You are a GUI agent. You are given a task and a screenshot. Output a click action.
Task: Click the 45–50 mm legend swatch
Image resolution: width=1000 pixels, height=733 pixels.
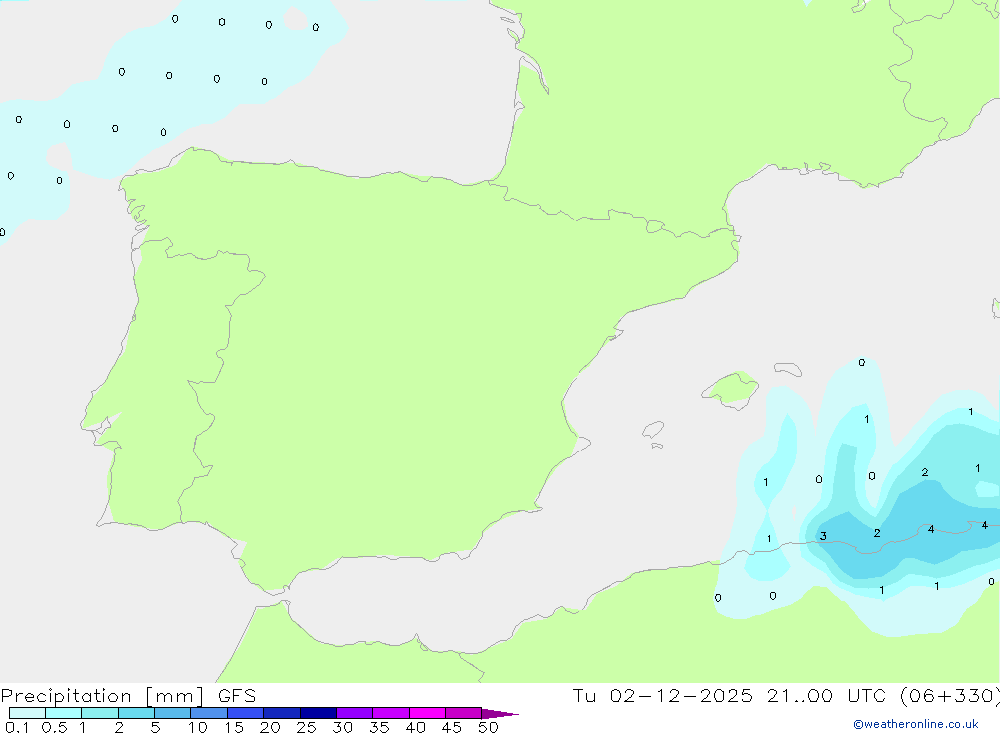coord(464,713)
